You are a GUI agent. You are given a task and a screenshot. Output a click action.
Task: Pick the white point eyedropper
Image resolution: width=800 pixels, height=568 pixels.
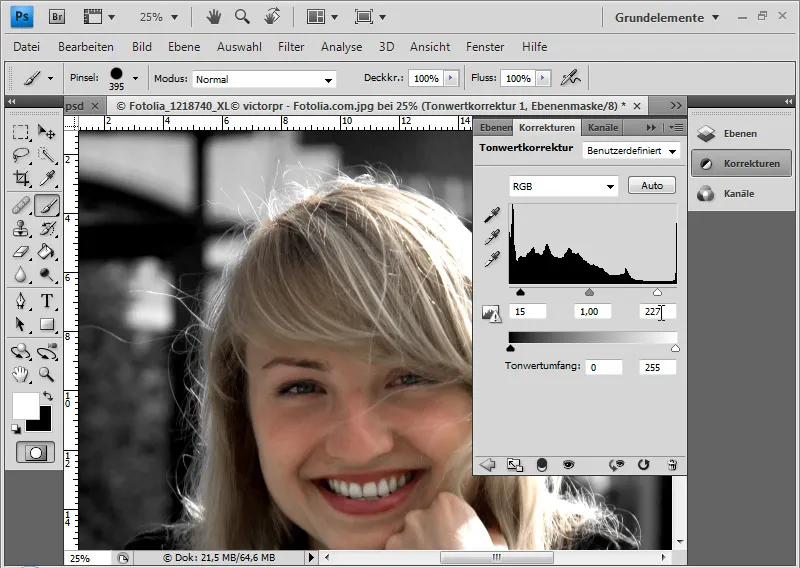492,259
